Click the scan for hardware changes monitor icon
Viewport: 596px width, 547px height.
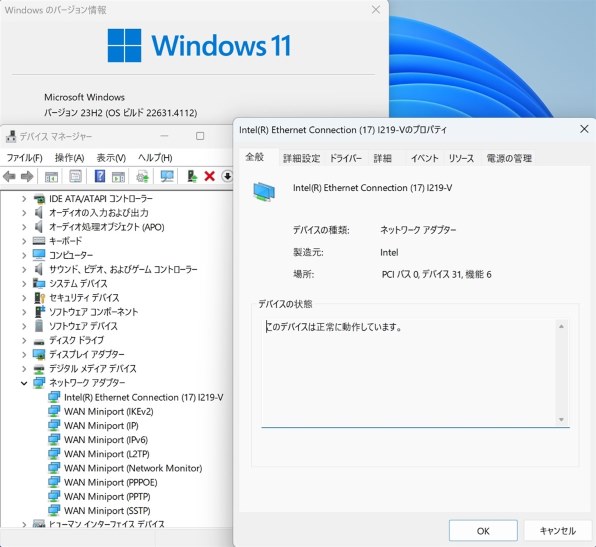click(167, 176)
